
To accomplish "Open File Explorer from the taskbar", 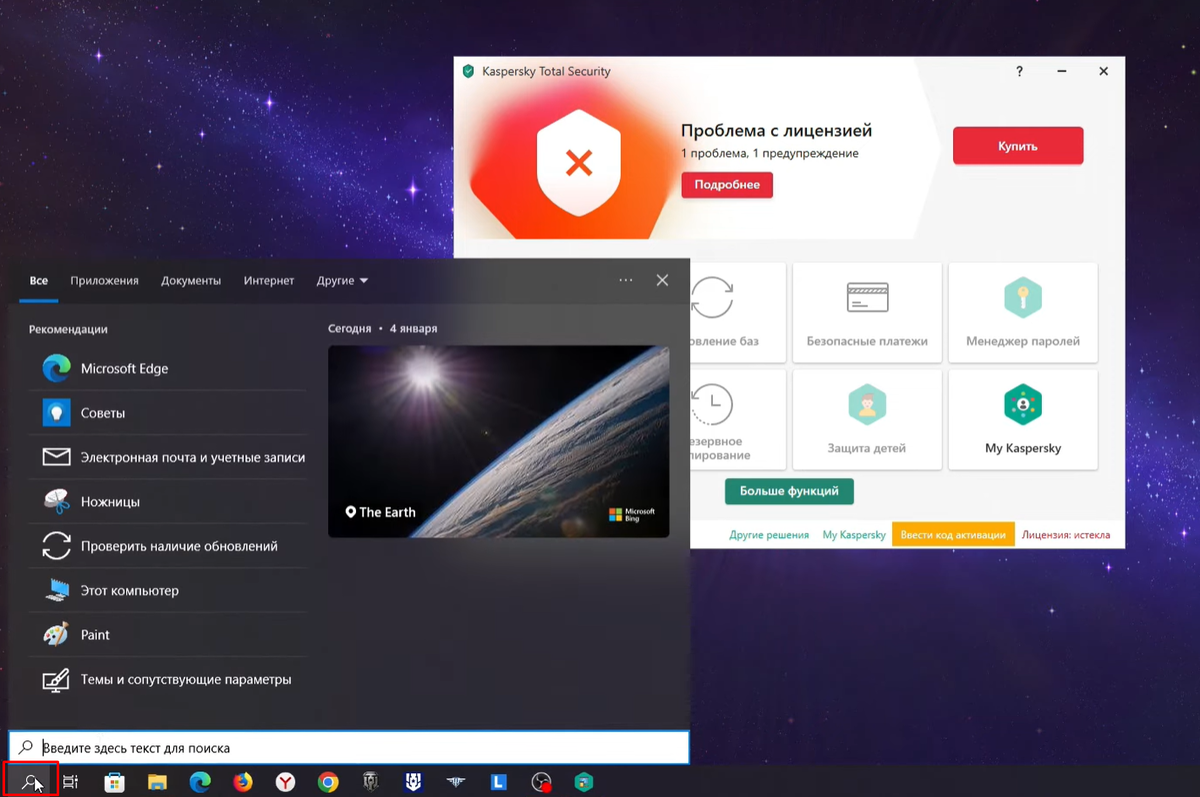I will tap(157, 782).
